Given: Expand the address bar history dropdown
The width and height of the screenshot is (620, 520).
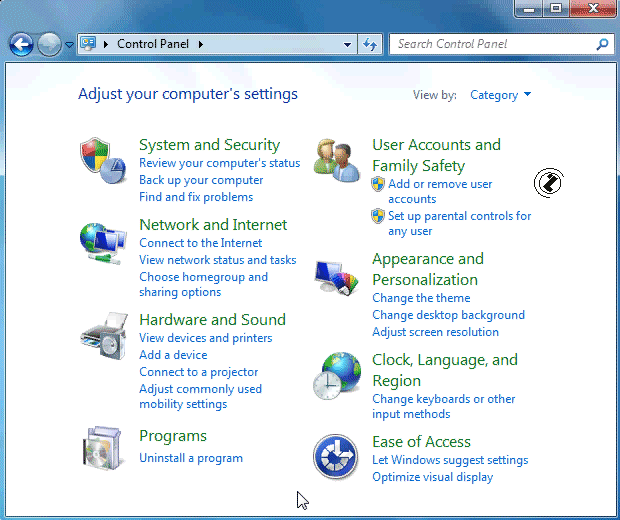Looking at the screenshot, I should coord(347,44).
